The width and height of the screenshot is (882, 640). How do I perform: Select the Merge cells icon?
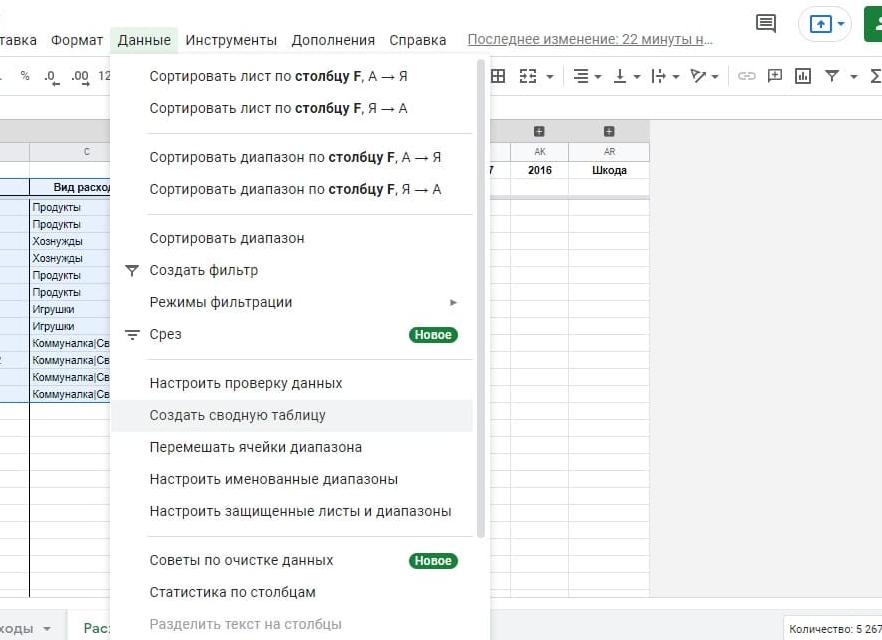[x=528, y=76]
